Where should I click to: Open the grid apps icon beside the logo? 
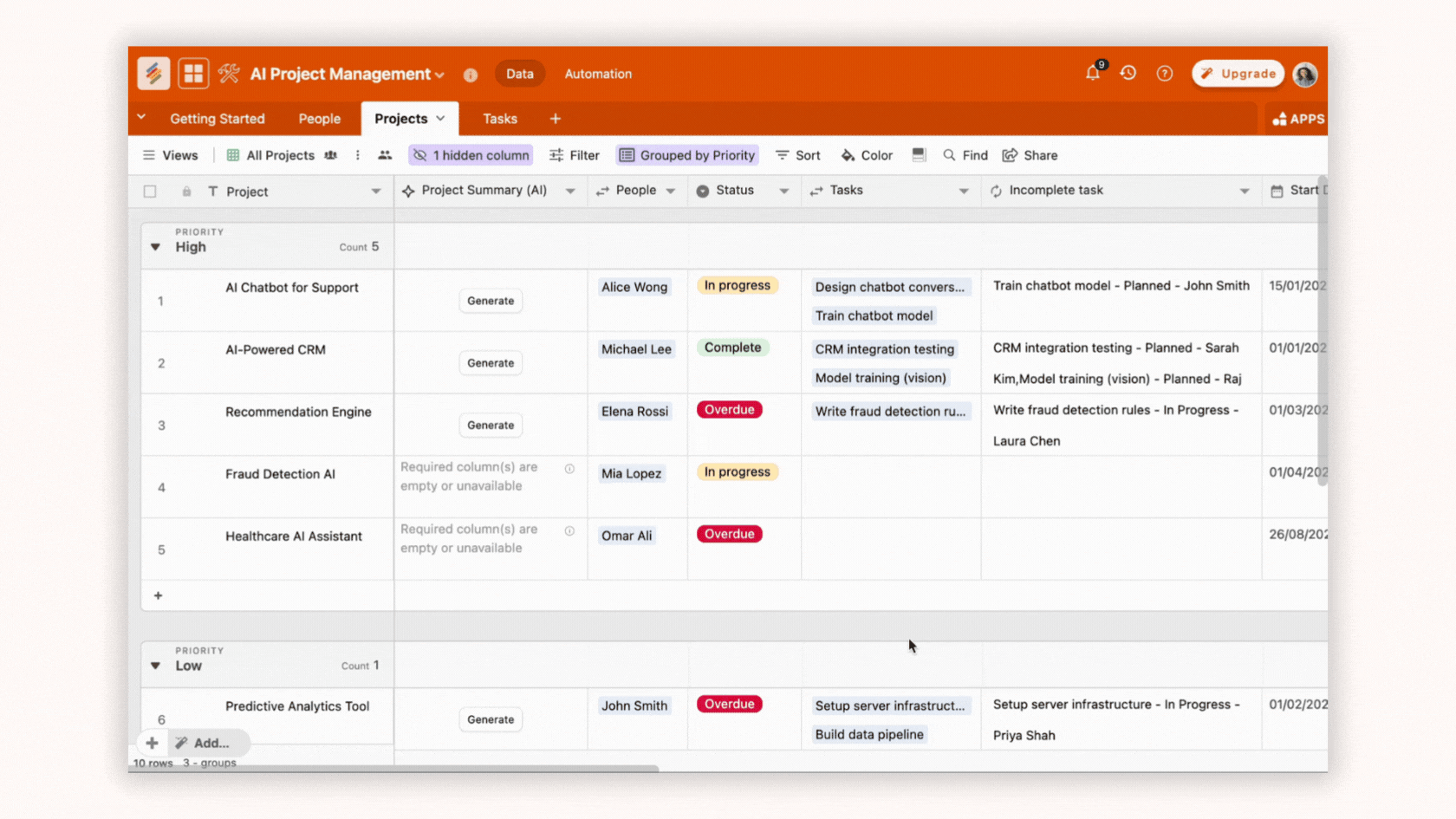pyautogui.click(x=193, y=74)
